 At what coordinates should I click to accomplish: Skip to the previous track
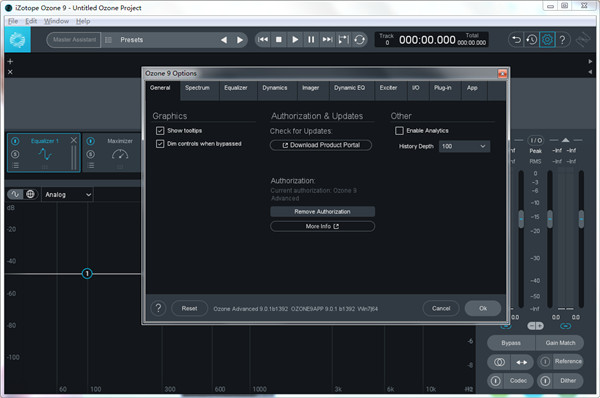pos(263,39)
